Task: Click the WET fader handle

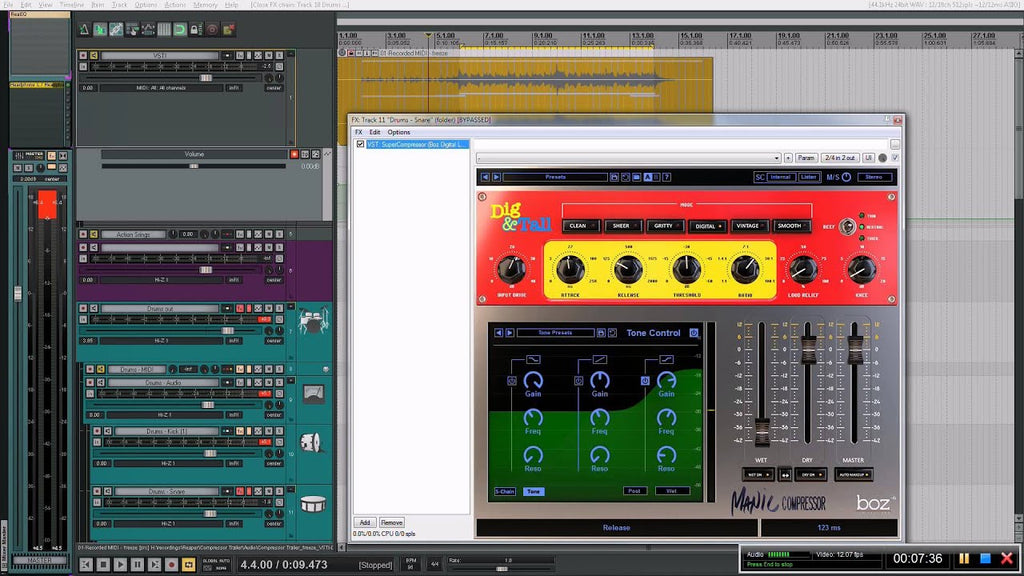Action: point(762,432)
